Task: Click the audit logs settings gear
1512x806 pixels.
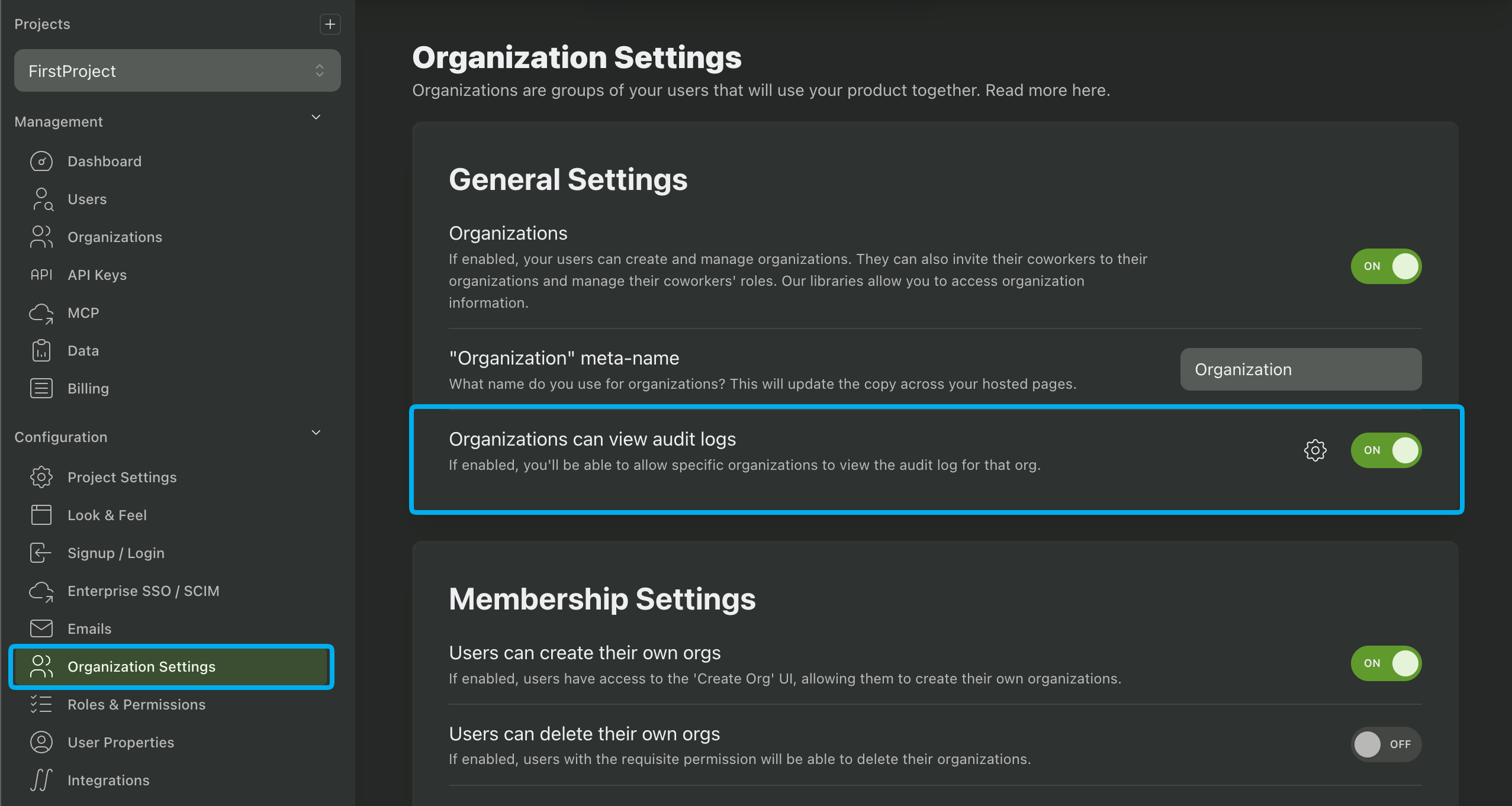Action: (x=1315, y=450)
